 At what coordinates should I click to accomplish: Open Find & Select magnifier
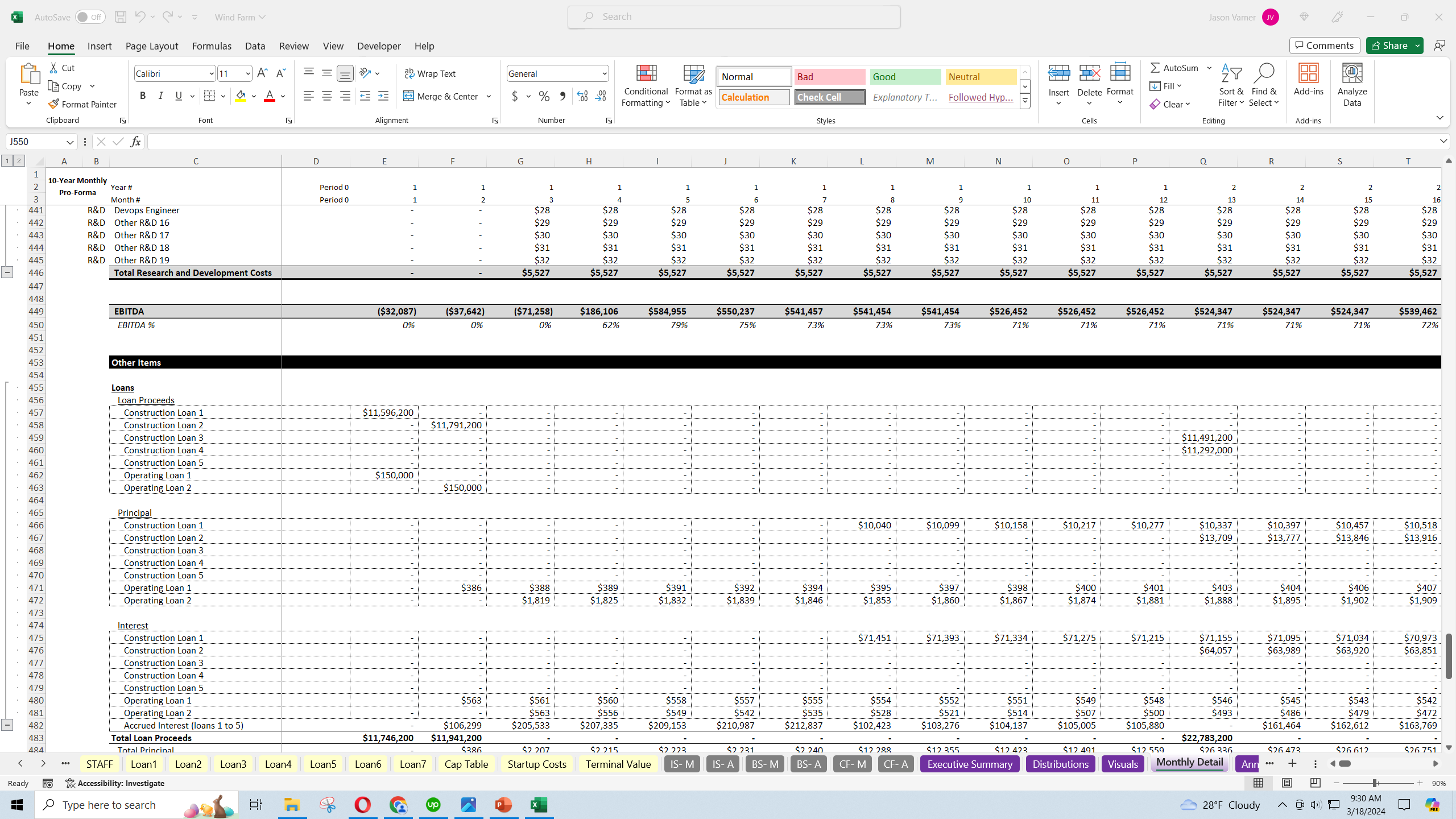(1263, 85)
